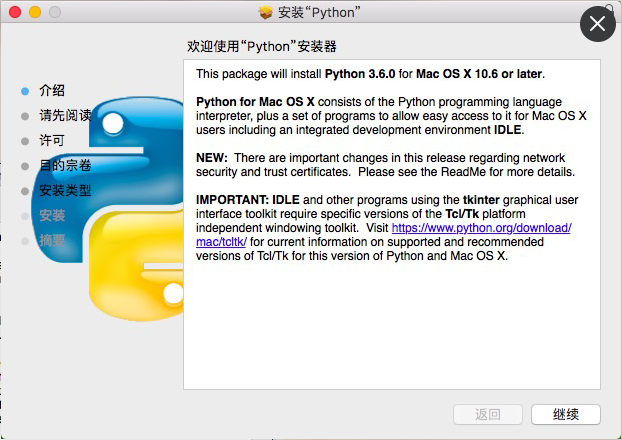Close the overlay with the dark X button
The width and height of the screenshot is (622, 440).
(597, 24)
